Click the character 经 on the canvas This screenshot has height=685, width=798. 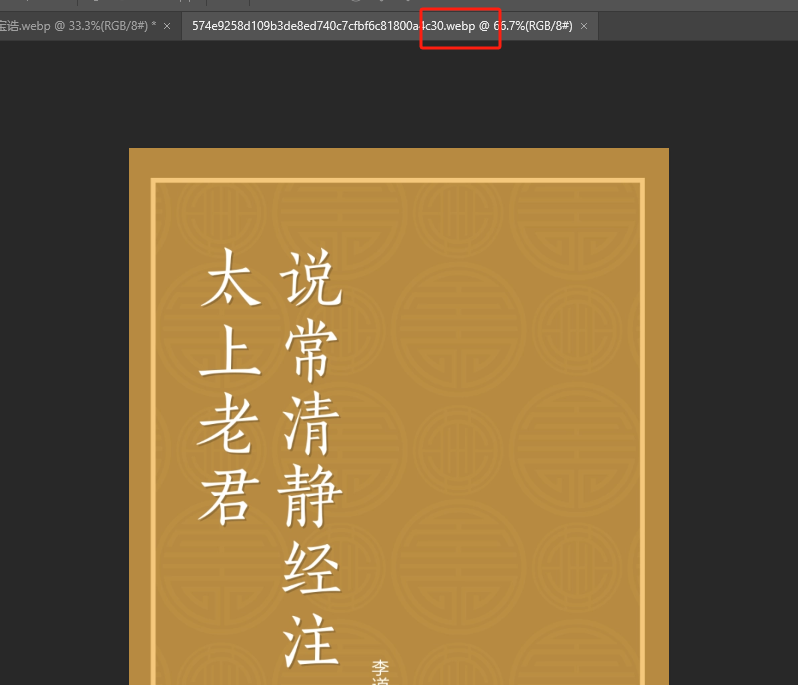click(312, 566)
